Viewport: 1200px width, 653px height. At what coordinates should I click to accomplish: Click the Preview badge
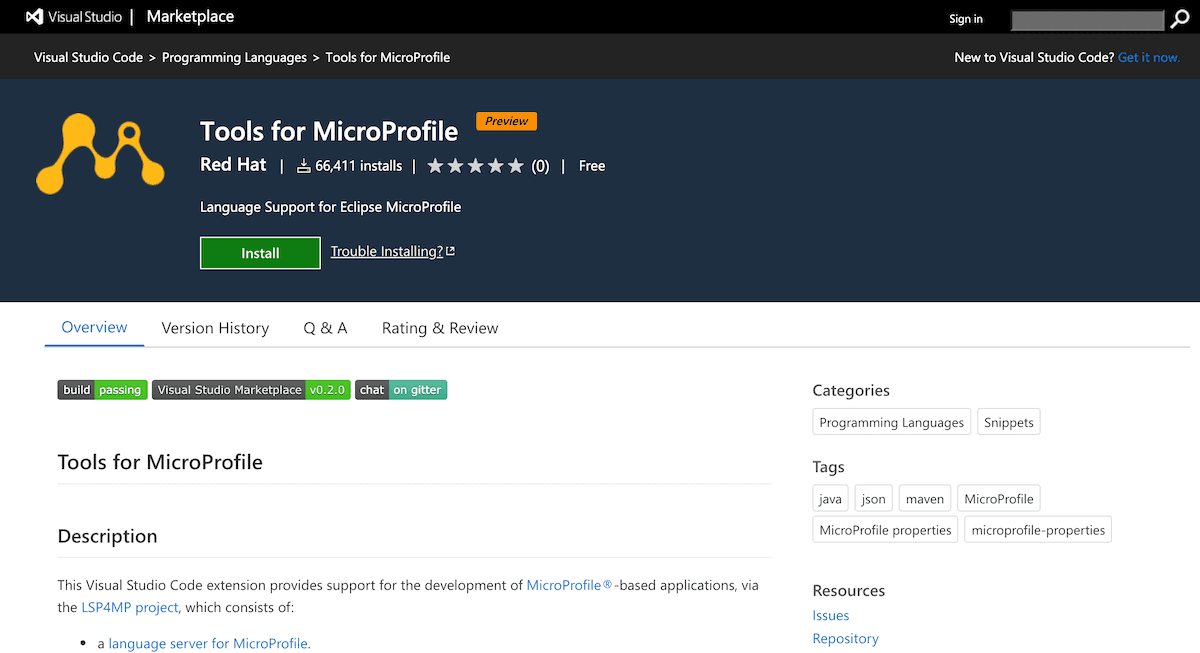point(507,121)
